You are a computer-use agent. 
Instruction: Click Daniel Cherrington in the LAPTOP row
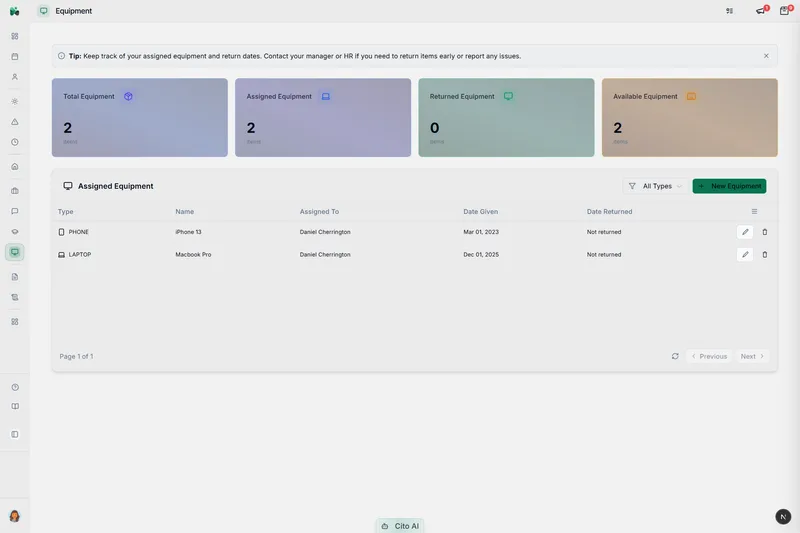coord(325,255)
